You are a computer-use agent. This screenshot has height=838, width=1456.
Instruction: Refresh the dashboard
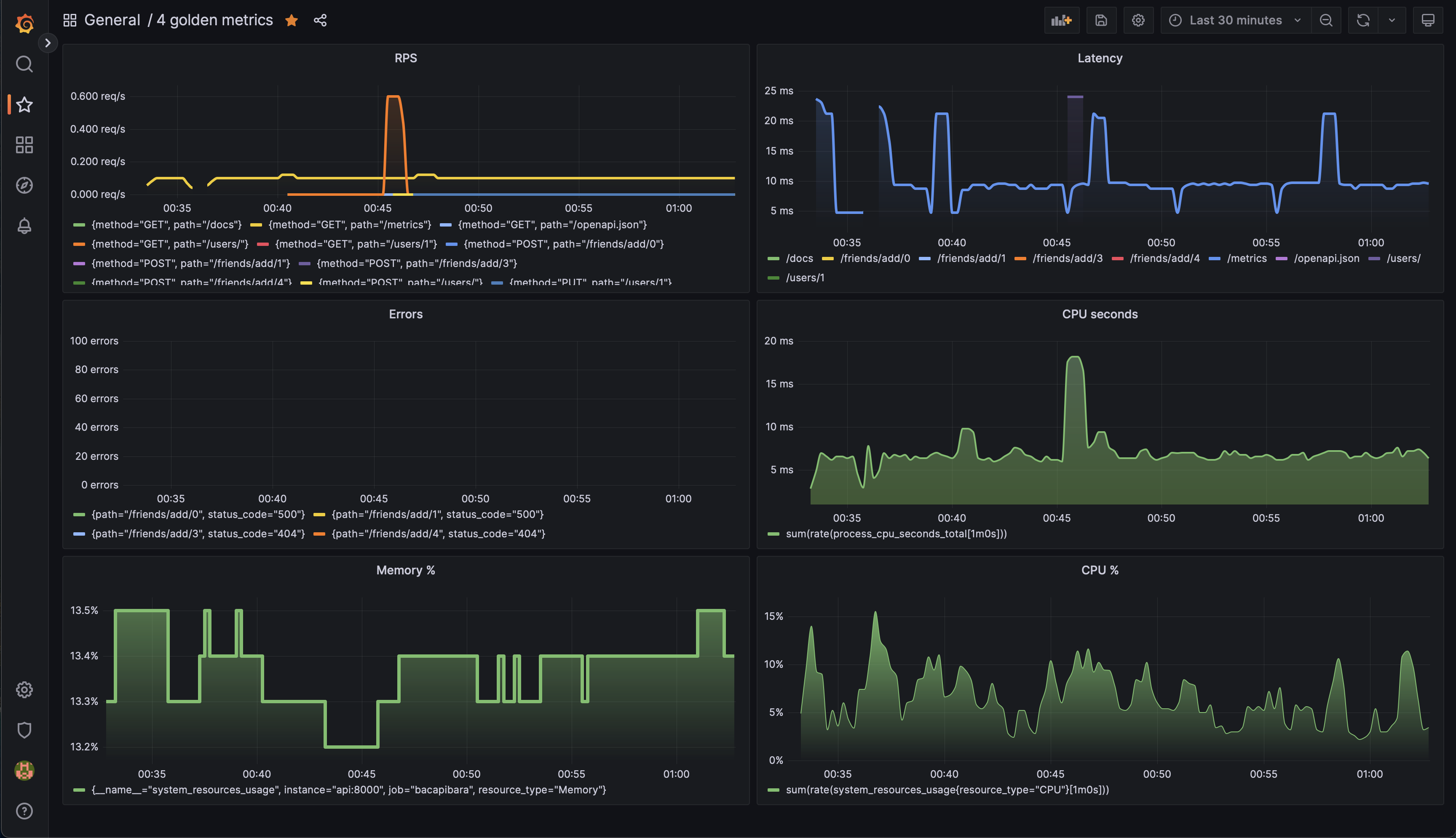click(1363, 20)
